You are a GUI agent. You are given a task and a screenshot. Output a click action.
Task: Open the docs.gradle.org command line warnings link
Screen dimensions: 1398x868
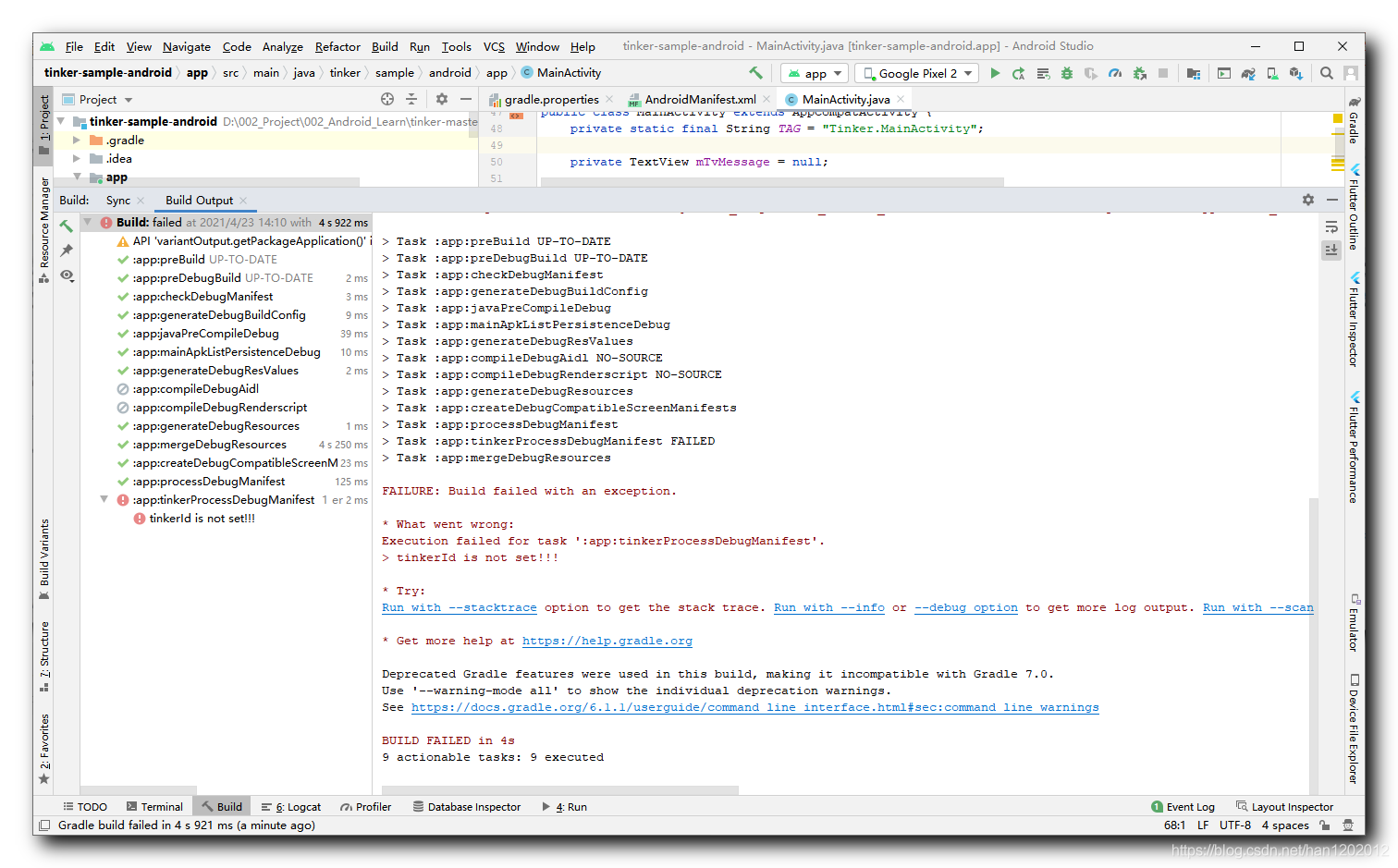click(x=754, y=707)
